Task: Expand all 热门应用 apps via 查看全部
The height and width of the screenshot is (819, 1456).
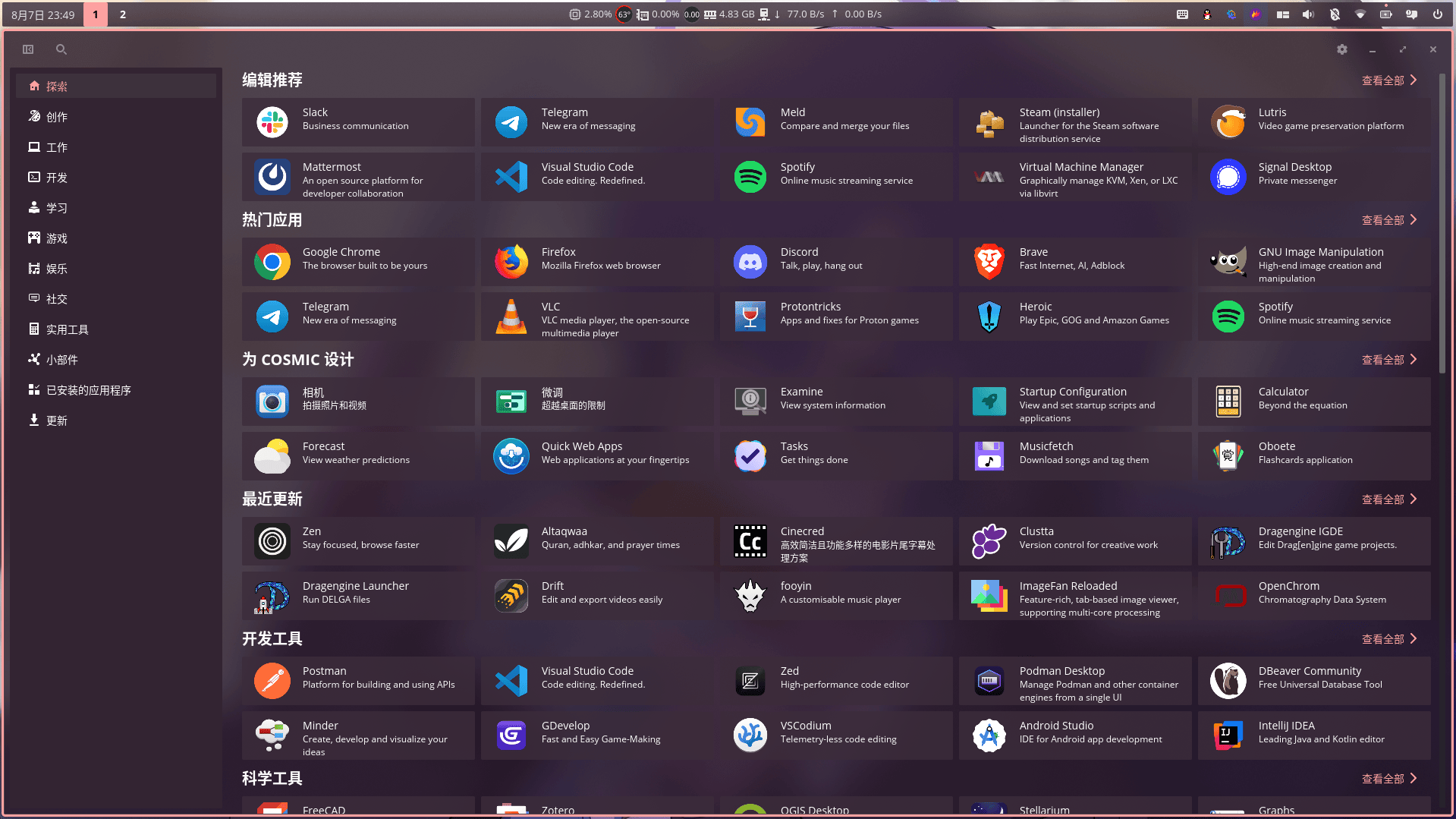Action: [x=1389, y=220]
